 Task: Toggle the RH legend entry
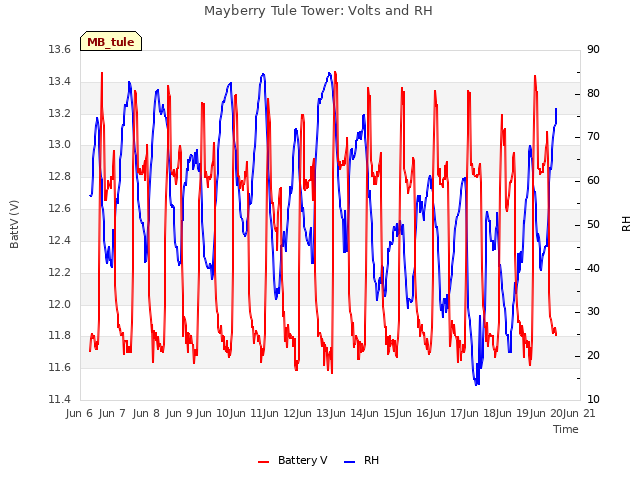click(362, 460)
